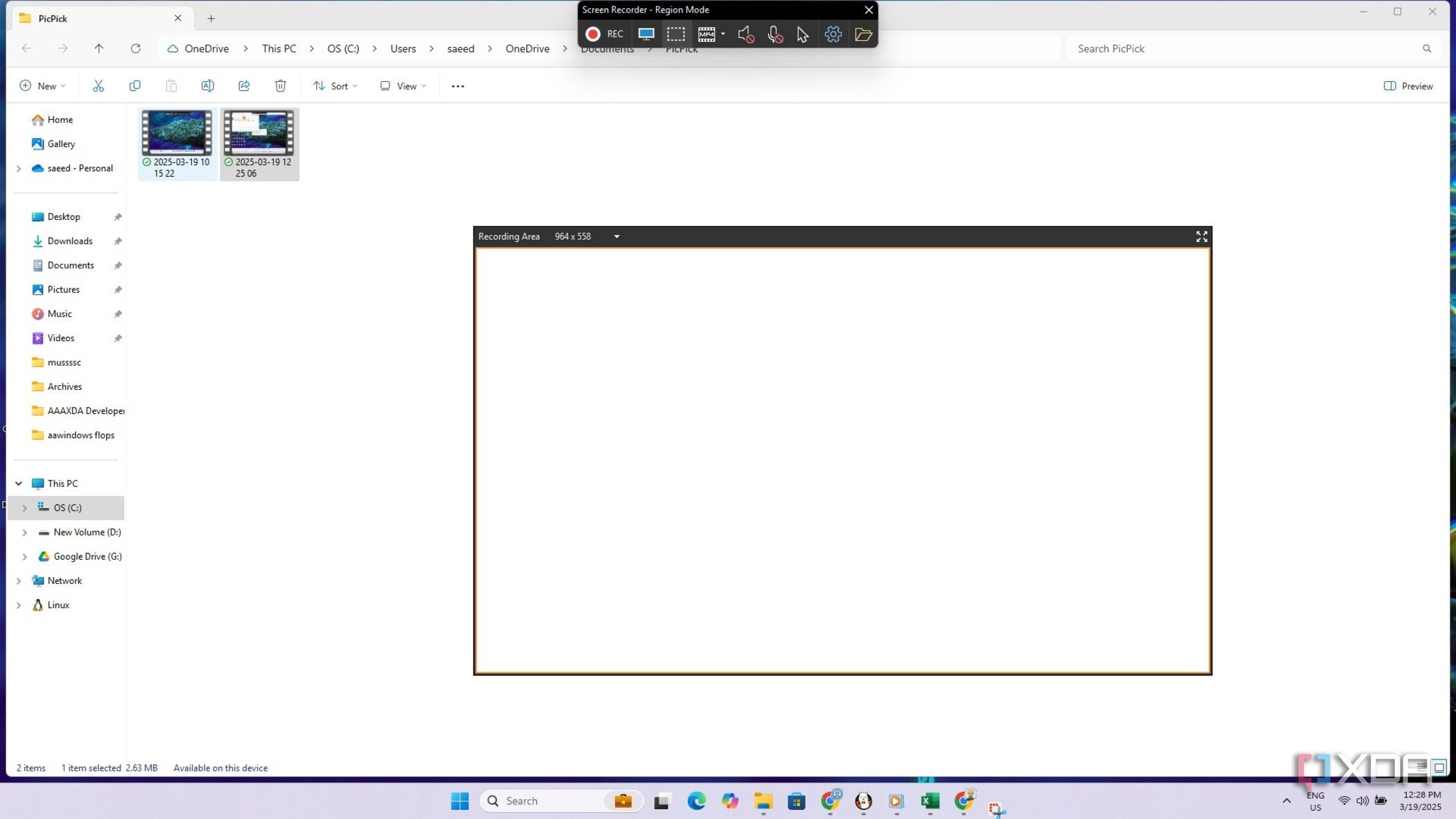Toggle system speaker audio recording

point(745,34)
